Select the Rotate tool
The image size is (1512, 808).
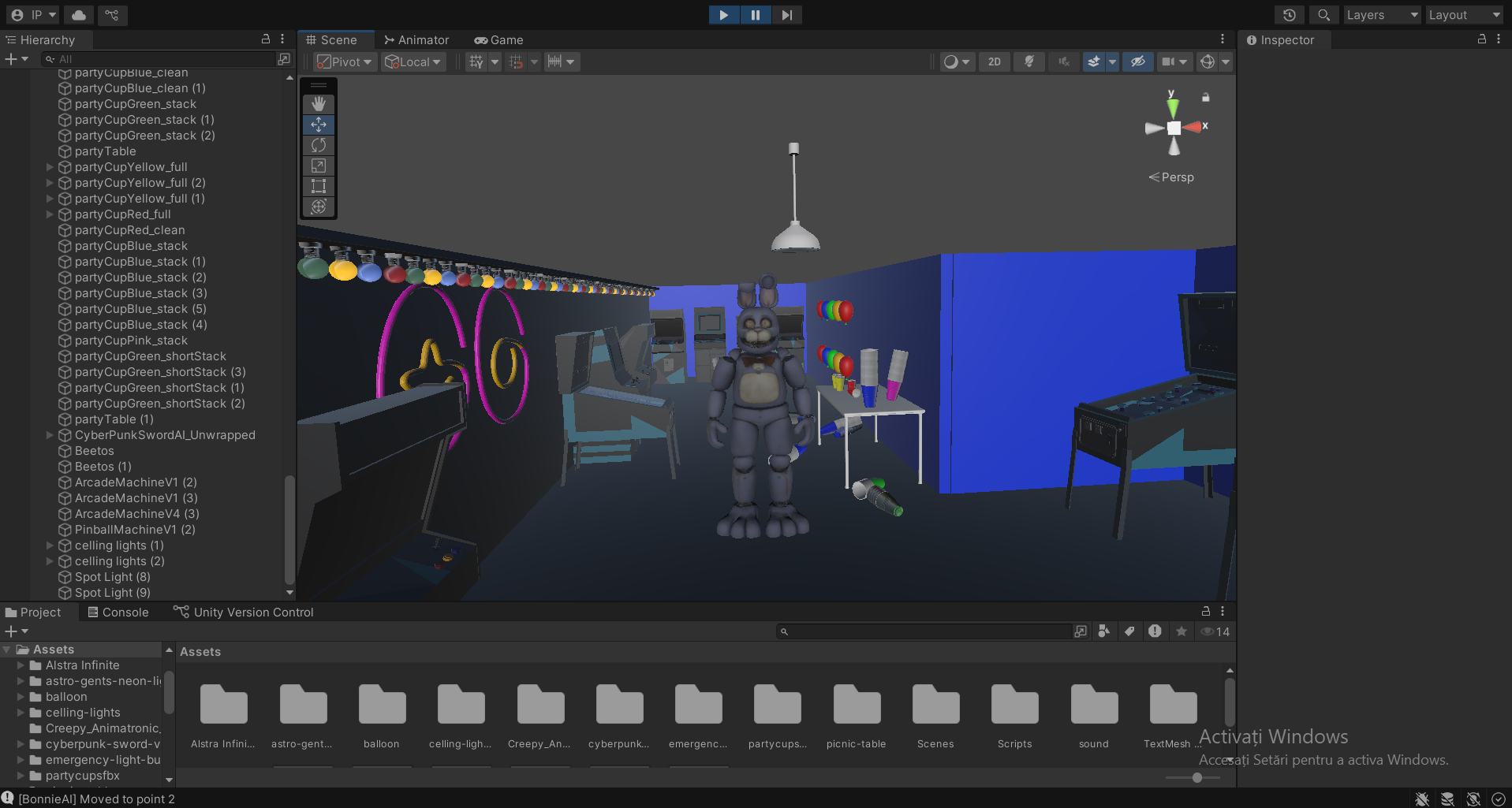pyautogui.click(x=319, y=145)
